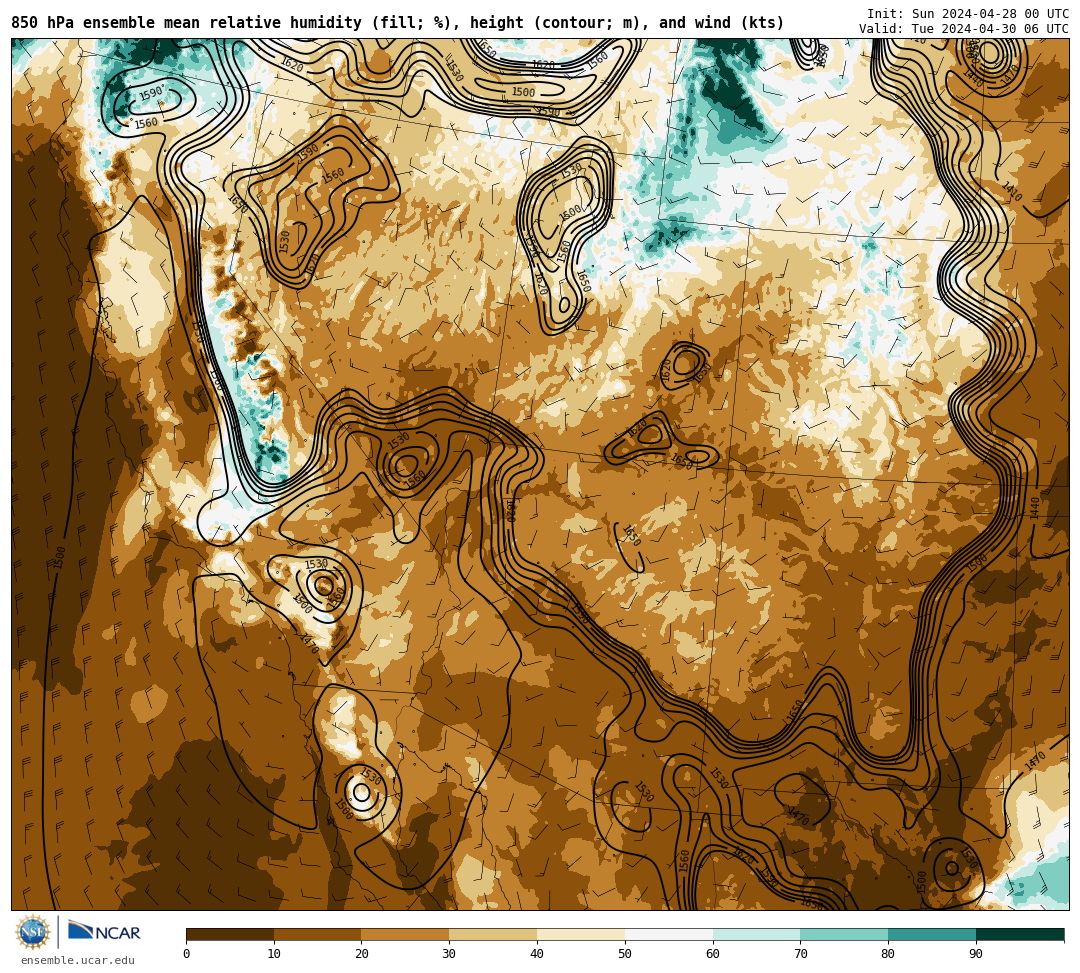Click the NSF logo icon
Viewport: 1080px width, 973px height.
click(32, 932)
